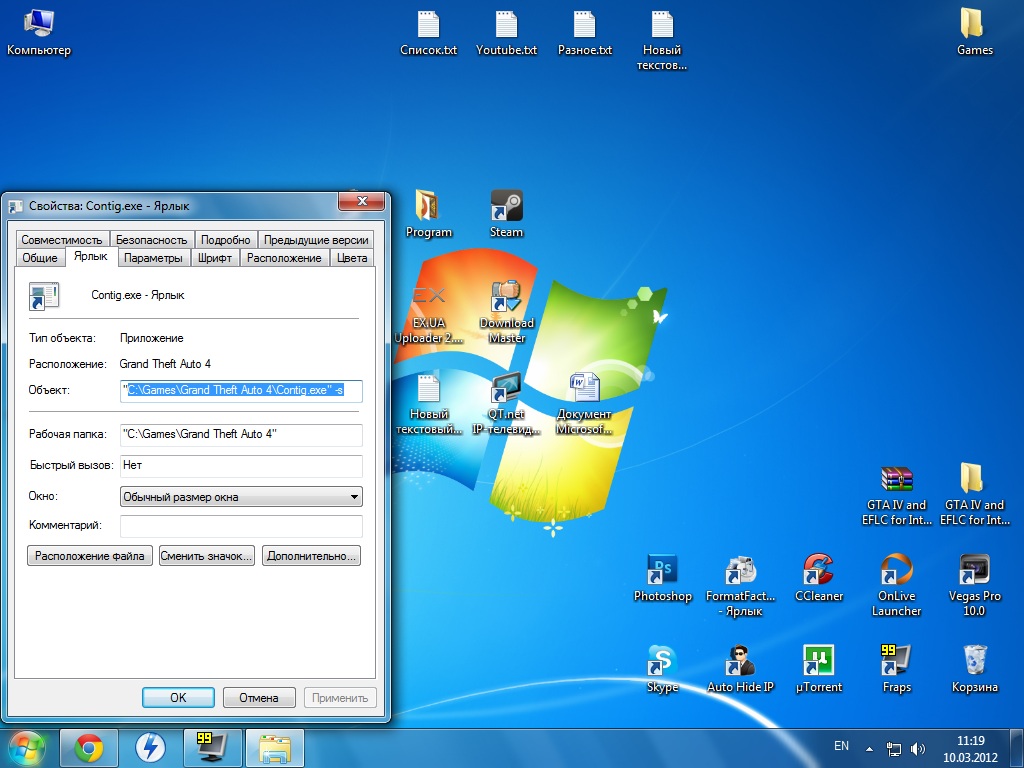The height and width of the screenshot is (768, 1024).
Task: Click inside the 'Комментарий' input field
Action: (240, 524)
